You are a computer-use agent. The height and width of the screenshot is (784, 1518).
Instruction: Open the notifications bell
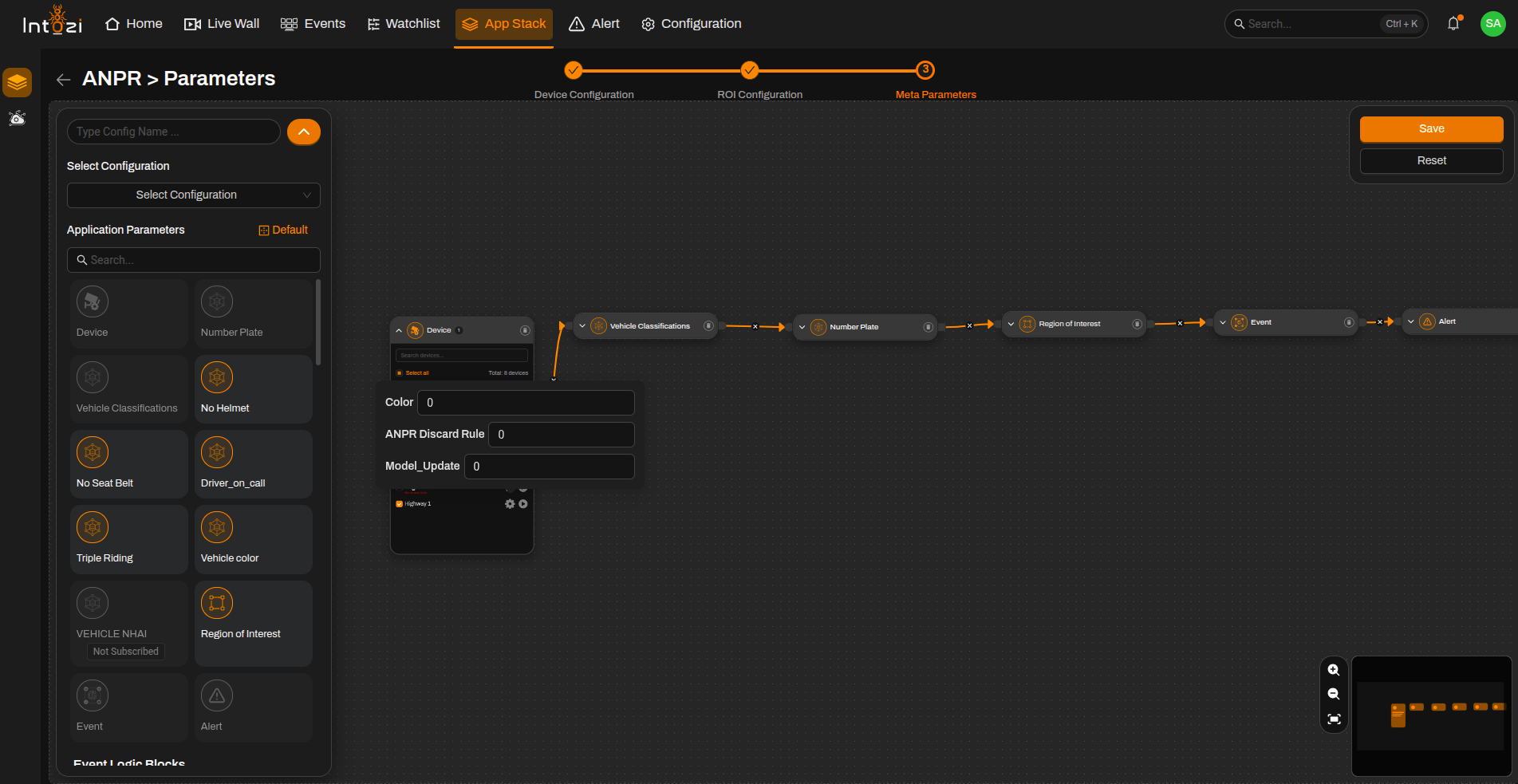(1453, 24)
